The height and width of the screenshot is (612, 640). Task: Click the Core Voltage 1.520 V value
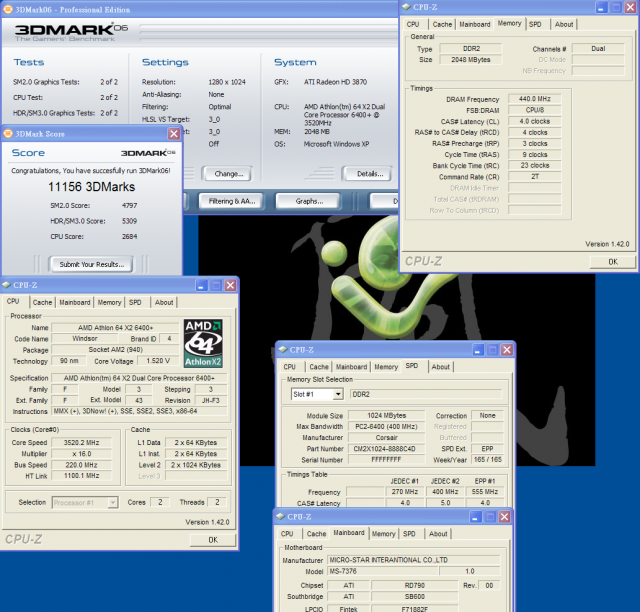(x=158, y=361)
